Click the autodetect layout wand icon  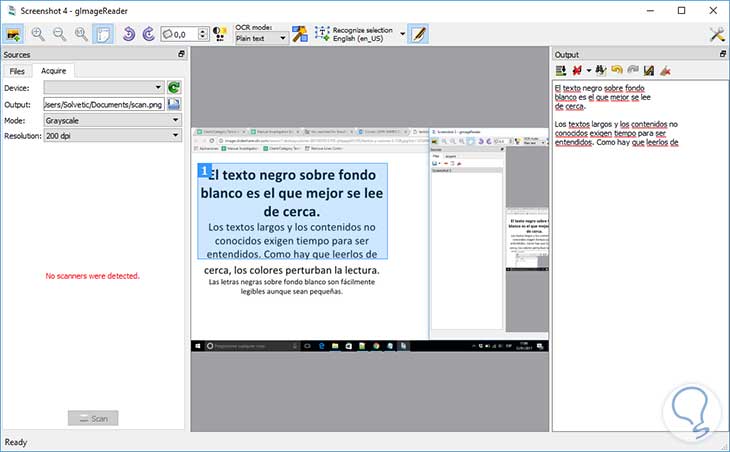(299, 34)
